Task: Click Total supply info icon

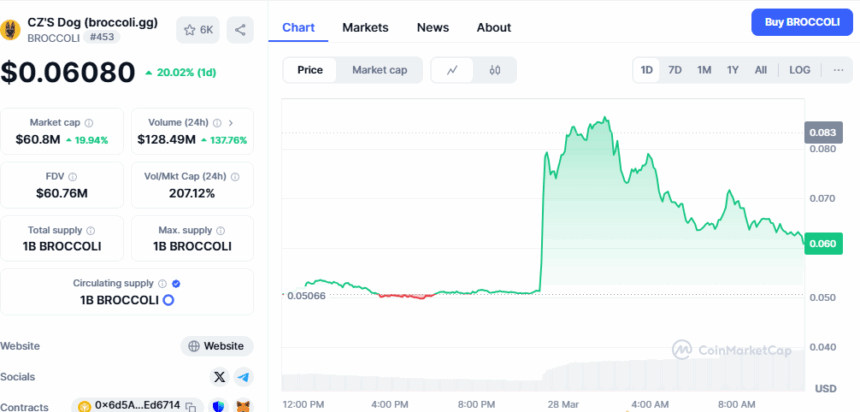Action: point(90,230)
